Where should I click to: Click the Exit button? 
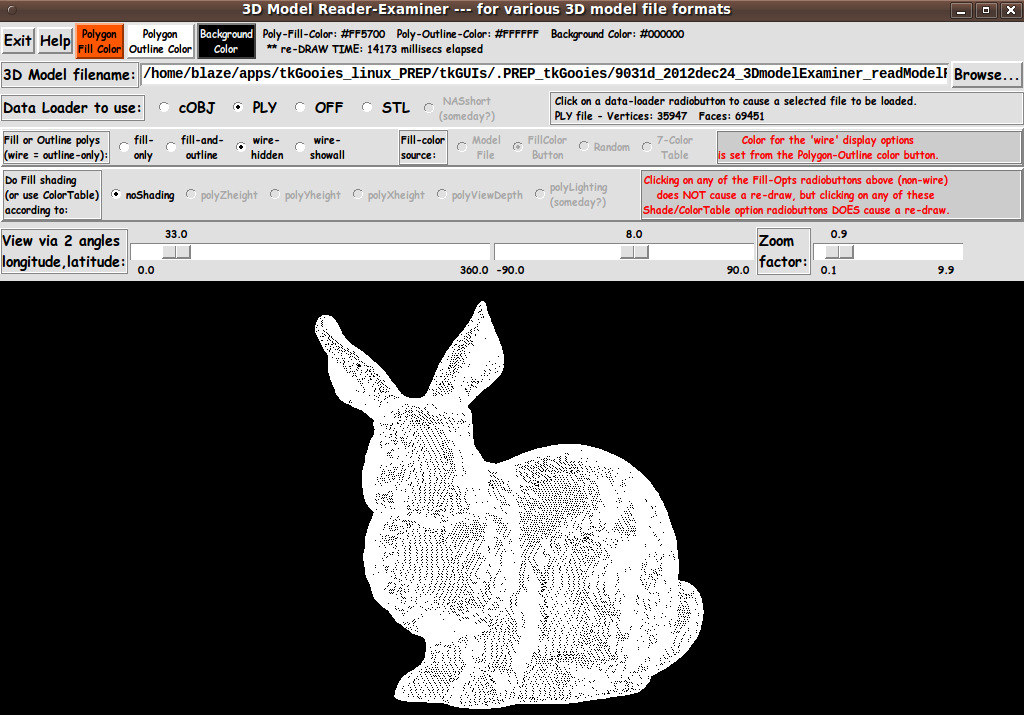[18, 41]
